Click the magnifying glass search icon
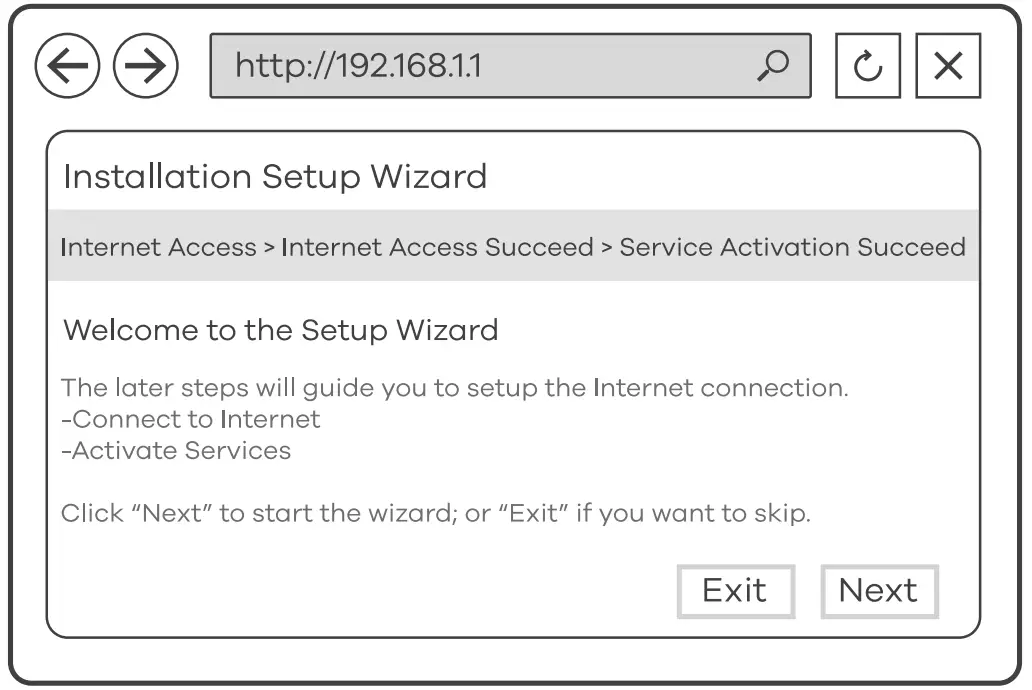The width and height of the screenshot is (1032, 690). pos(771,65)
